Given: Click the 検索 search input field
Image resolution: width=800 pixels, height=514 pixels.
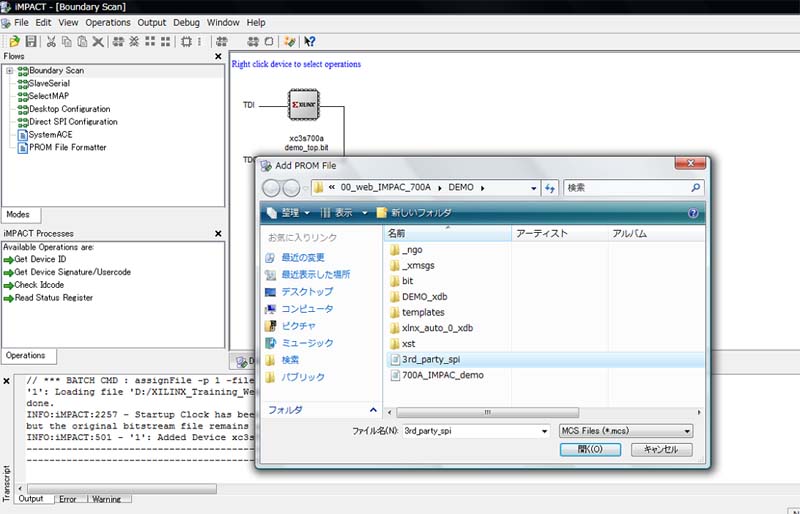Looking at the screenshot, I should click(627, 187).
